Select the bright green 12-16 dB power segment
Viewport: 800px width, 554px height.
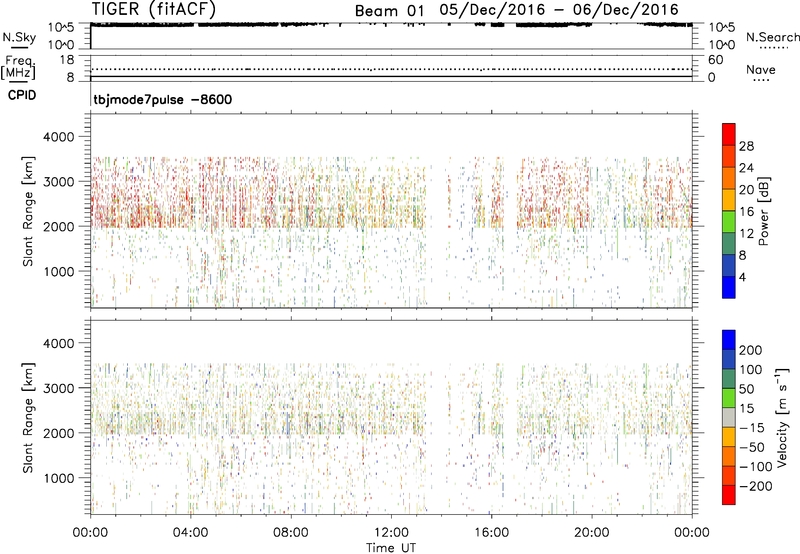point(729,222)
